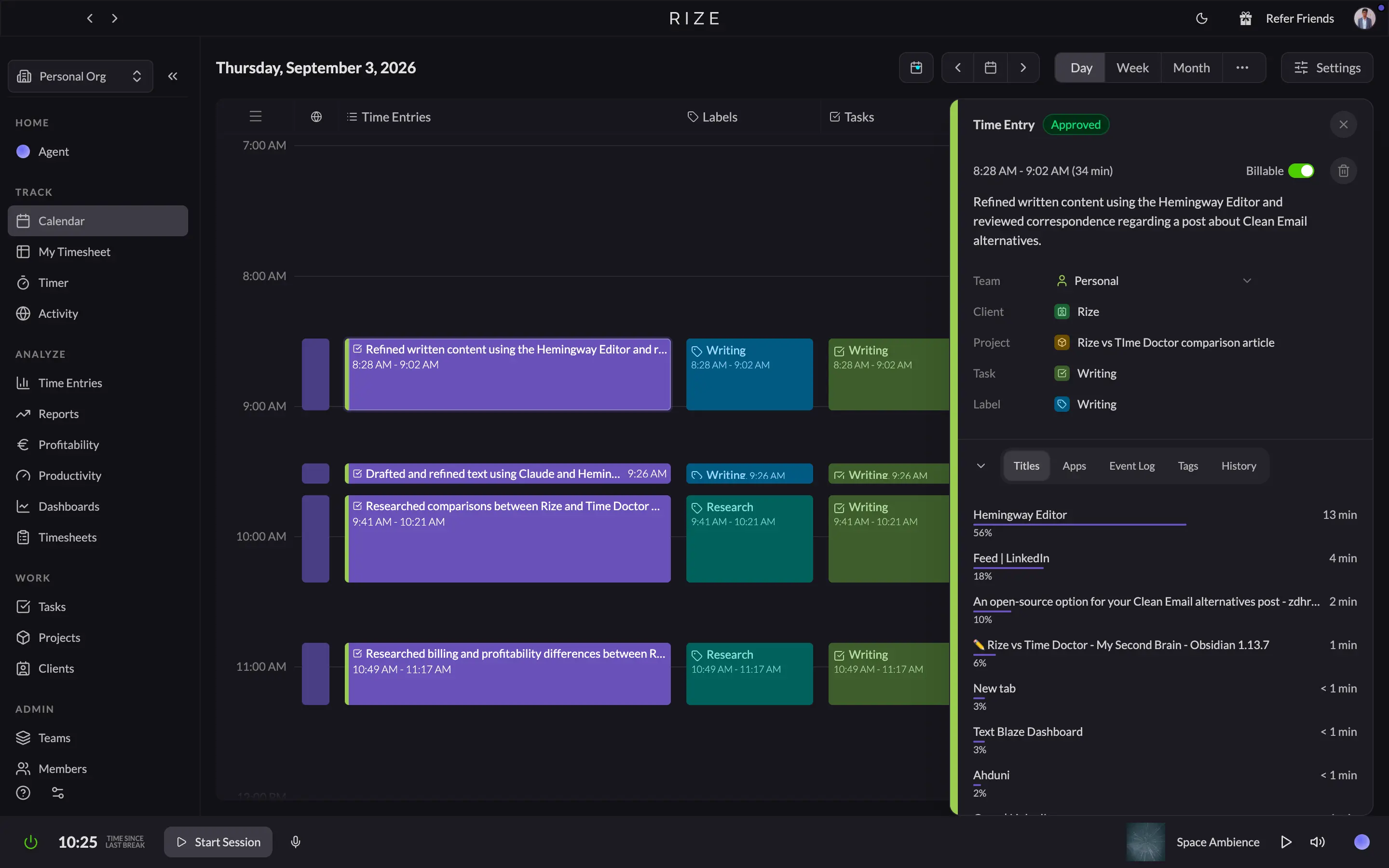The width and height of the screenshot is (1389, 868).
Task: Delete the time entry trash icon
Action: pyautogui.click(x=1343, y=171)
